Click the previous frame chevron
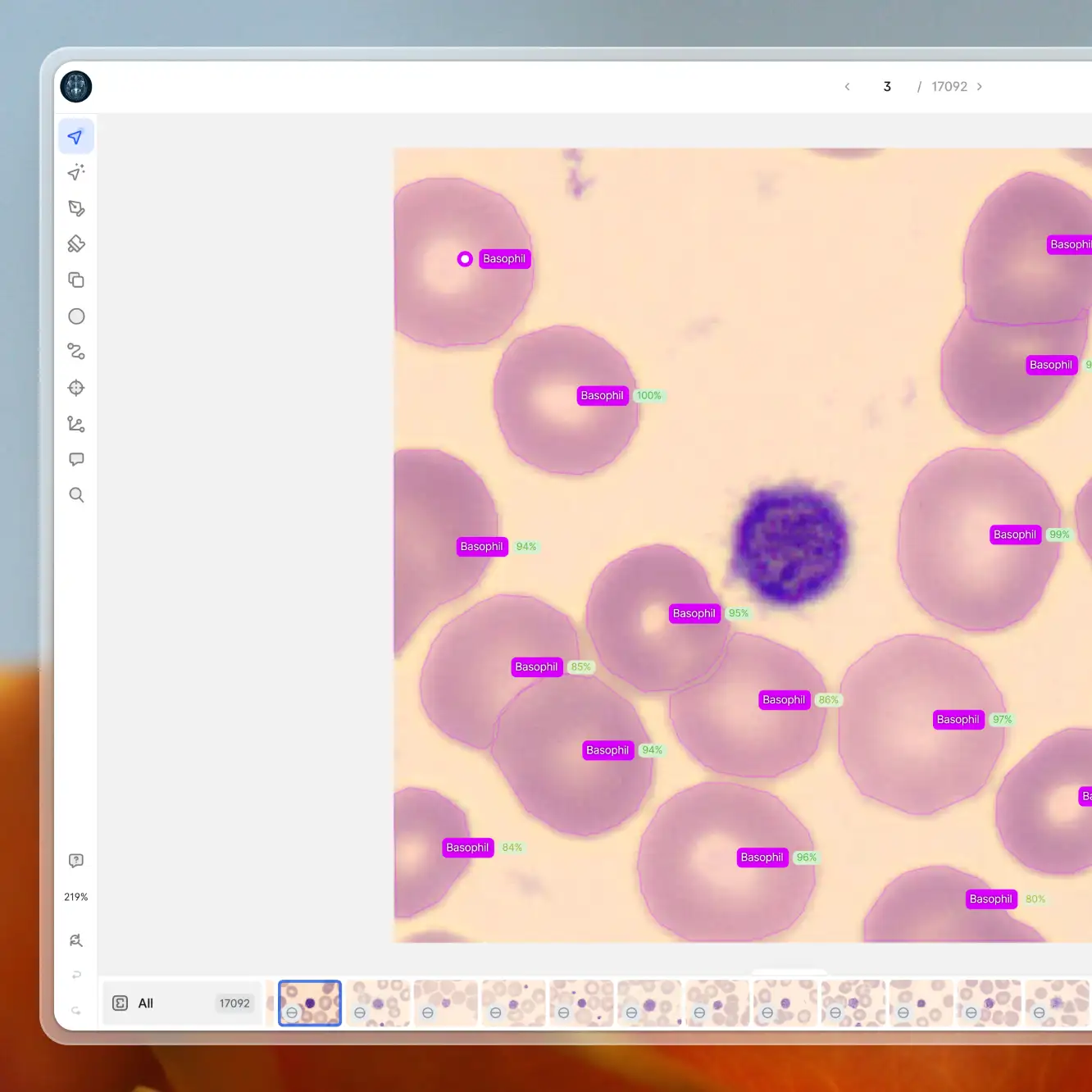Image resolution: width=1092 pixels, height=1092 pixels. tap(847, 86)
